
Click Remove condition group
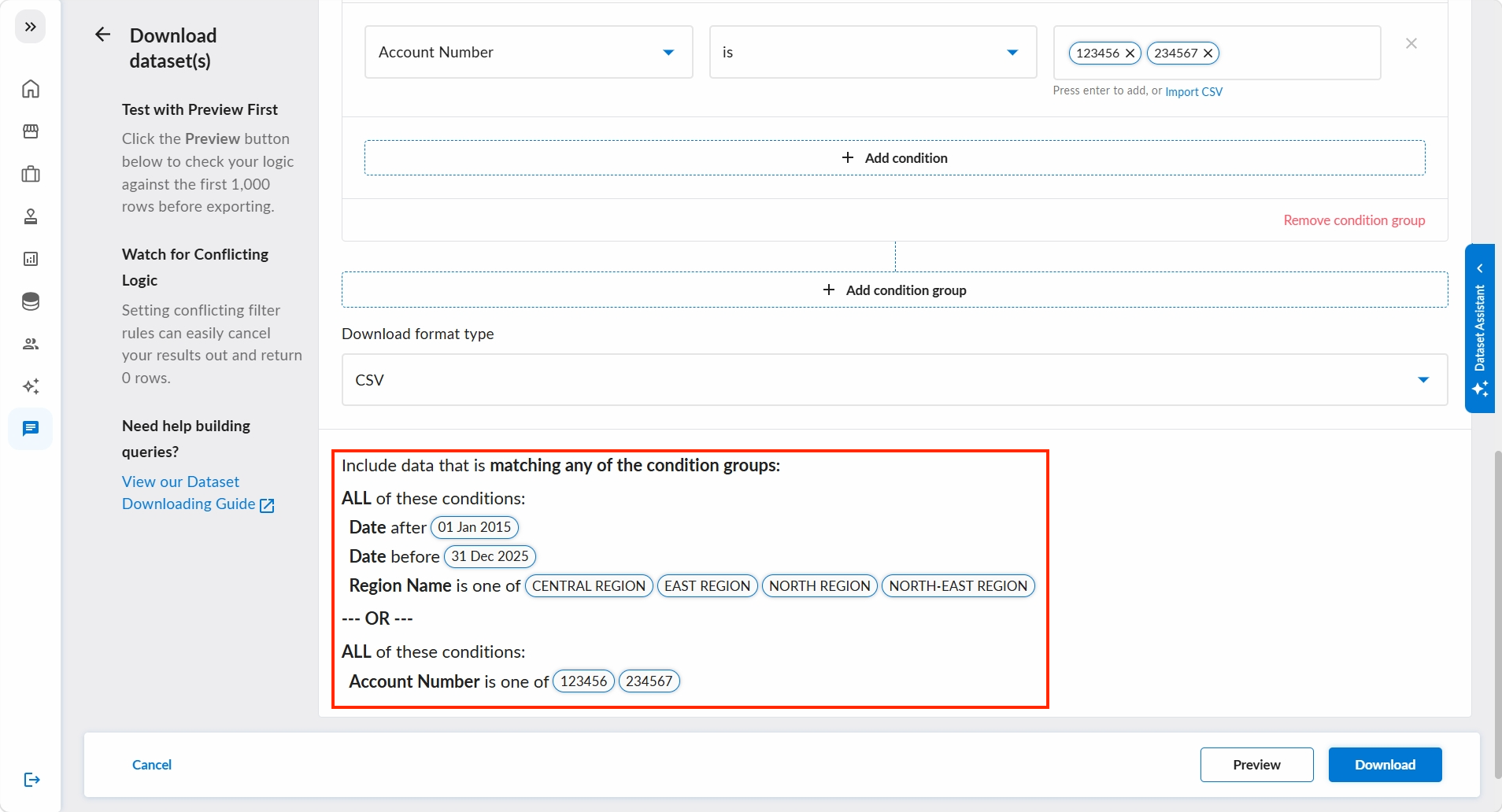pyautogui.click(x=1354, y=220)
